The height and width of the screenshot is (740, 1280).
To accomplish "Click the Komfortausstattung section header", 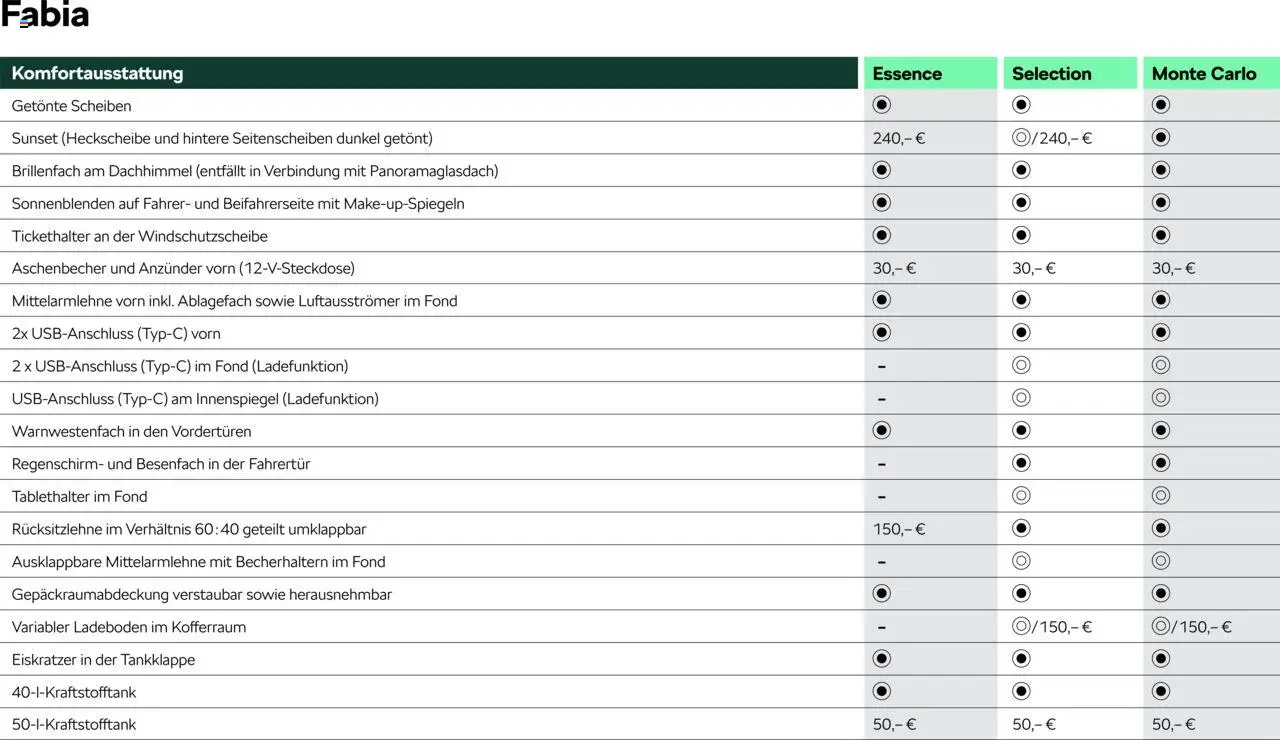I will [97, 73].
